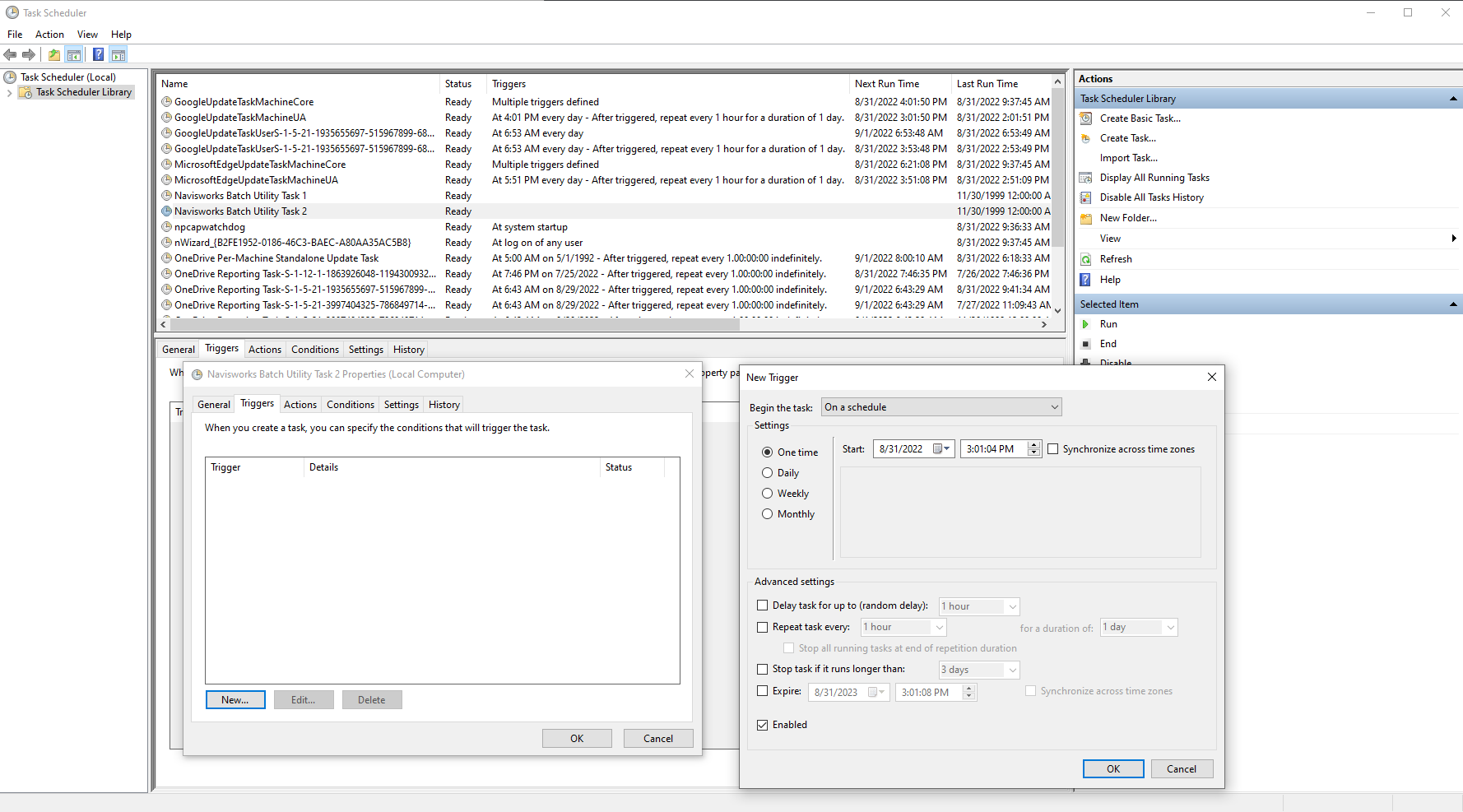Switch to Actions tab in Properties dialog

[300, 405]
